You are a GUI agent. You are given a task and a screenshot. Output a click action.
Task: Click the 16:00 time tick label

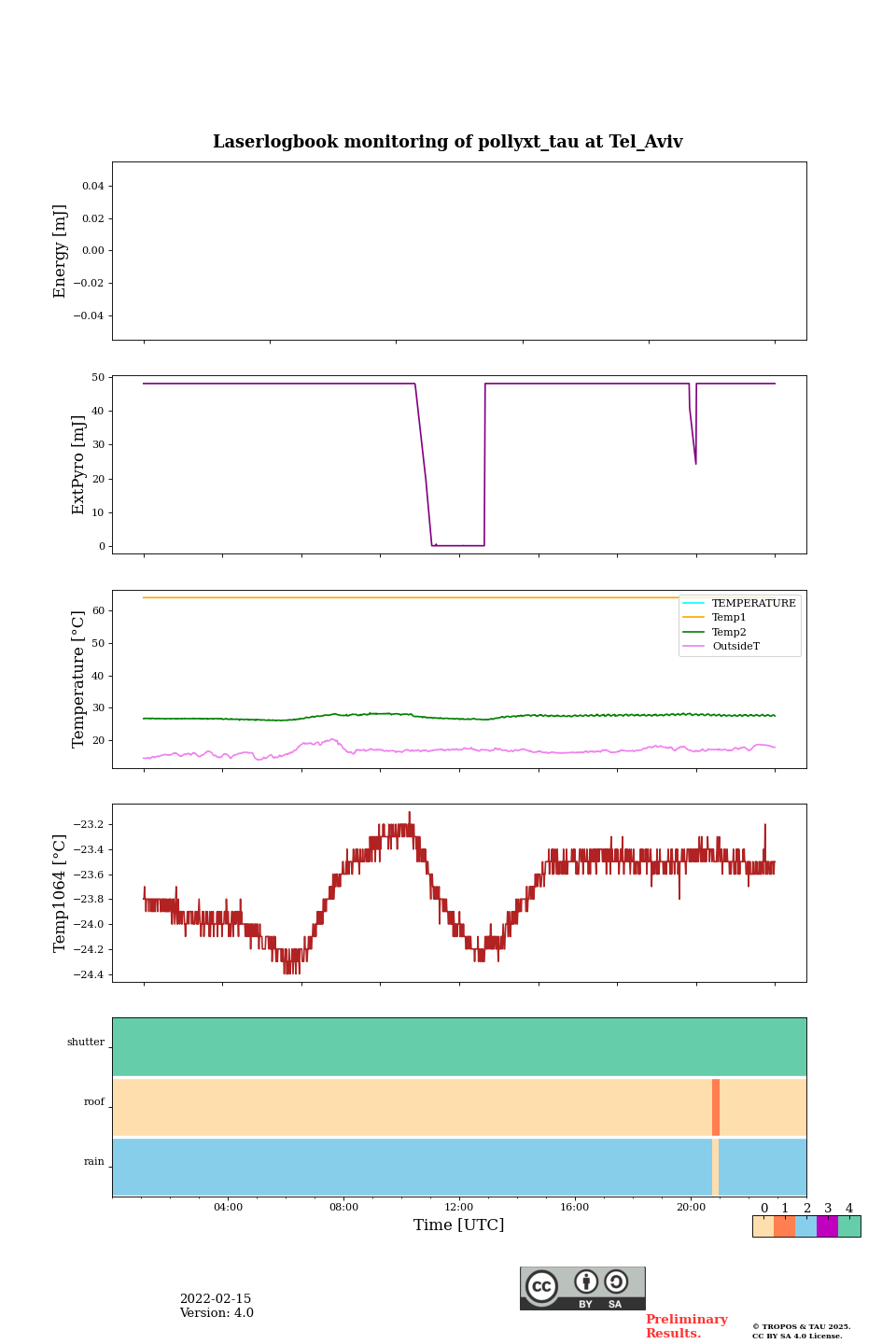575,1207
